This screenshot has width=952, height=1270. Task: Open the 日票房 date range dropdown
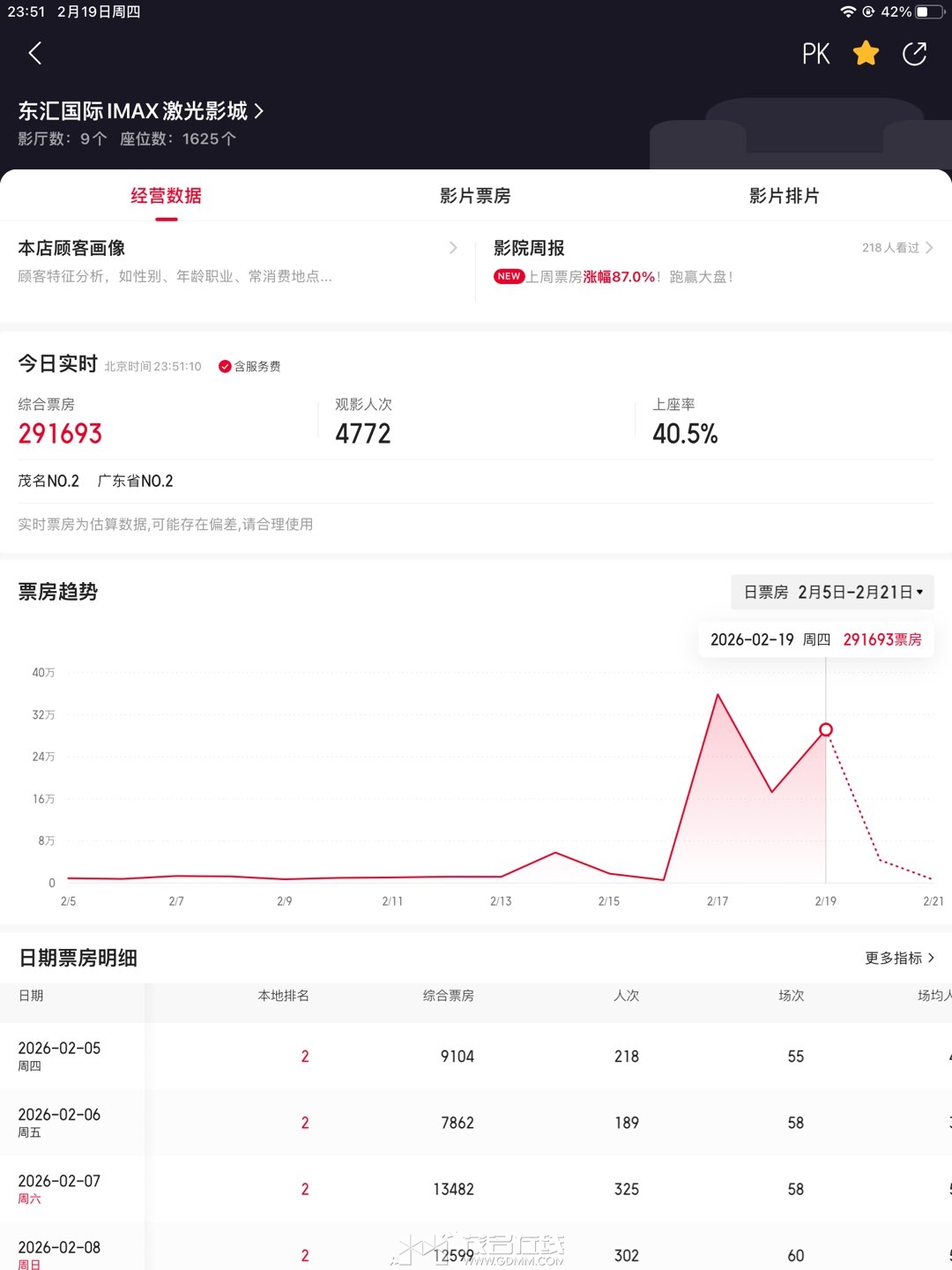pos(832,592)
